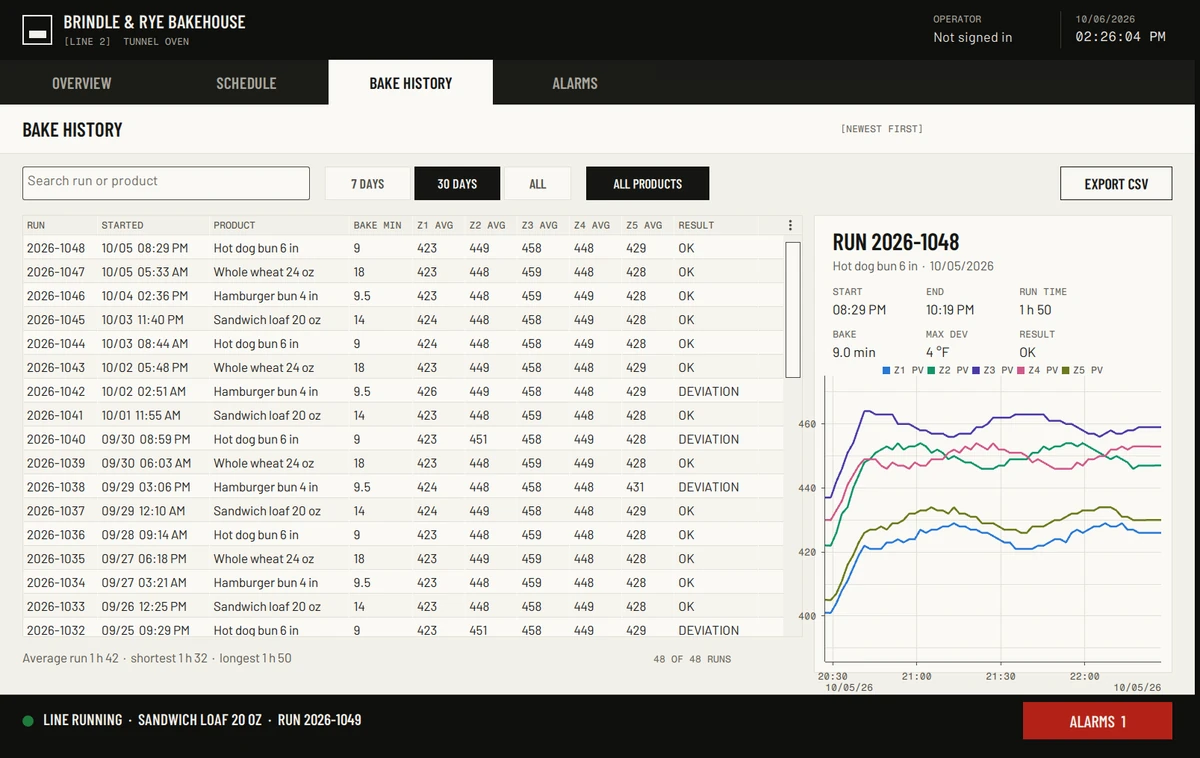Switch to the Overview tab
Image resolution: width=1200 pixels, height=758 pixels.
(x=82, y=83)
